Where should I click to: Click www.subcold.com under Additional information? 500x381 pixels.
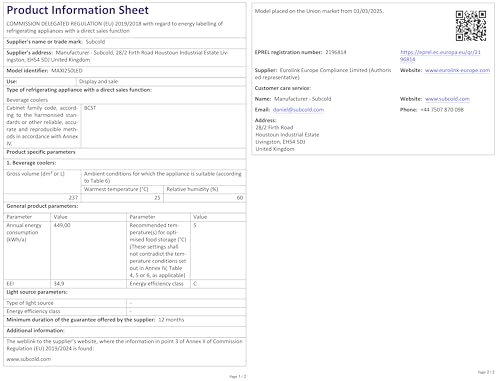coord(29,359)
